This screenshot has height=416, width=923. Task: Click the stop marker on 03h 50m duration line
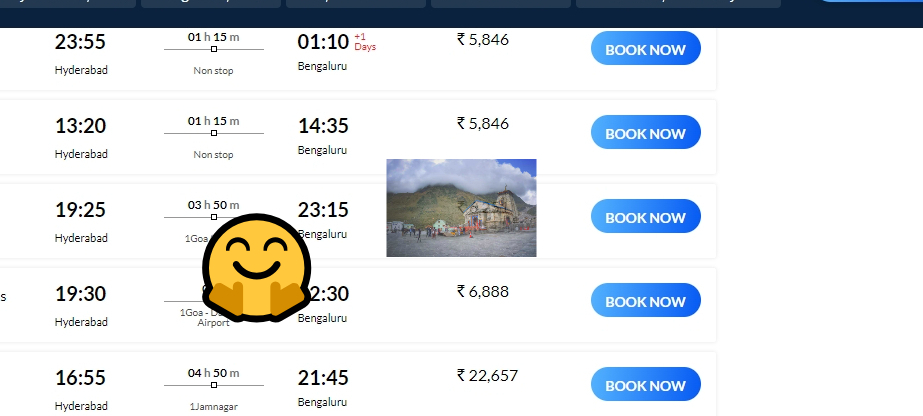214,217
